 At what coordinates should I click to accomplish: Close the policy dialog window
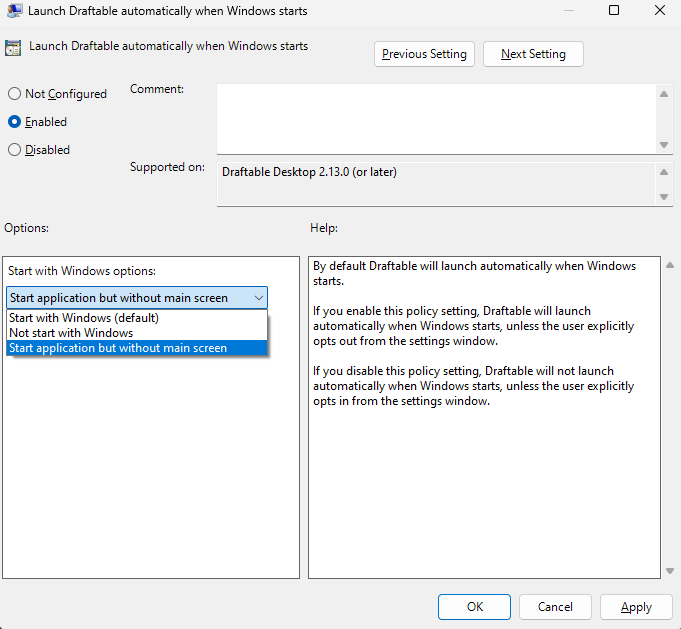[x=660, y=10]
